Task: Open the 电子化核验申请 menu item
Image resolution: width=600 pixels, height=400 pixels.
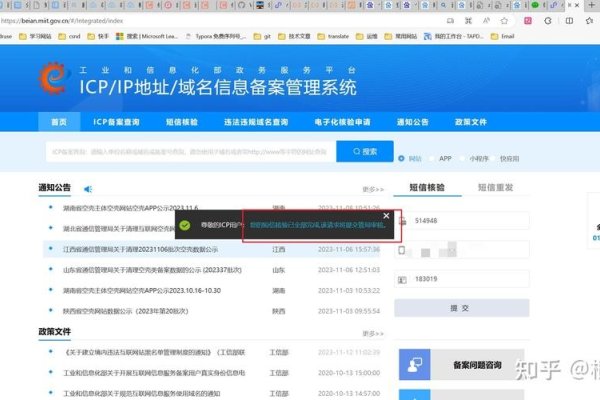Action: pyautogui.click(x=342, y=122)
